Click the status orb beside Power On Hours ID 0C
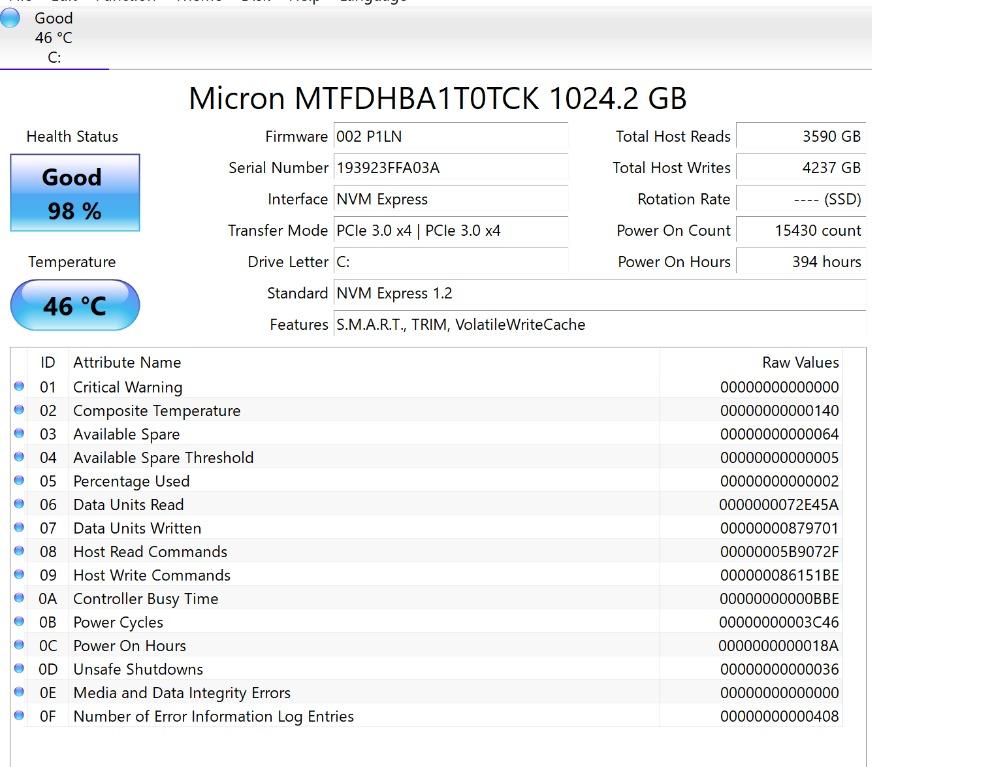This screenshot has width=1003, height=767. pos(19,645)
